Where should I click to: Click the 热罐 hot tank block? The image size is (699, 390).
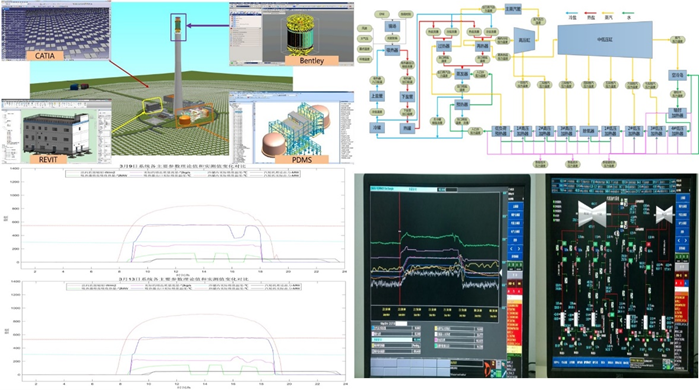[x=407, y=128]
